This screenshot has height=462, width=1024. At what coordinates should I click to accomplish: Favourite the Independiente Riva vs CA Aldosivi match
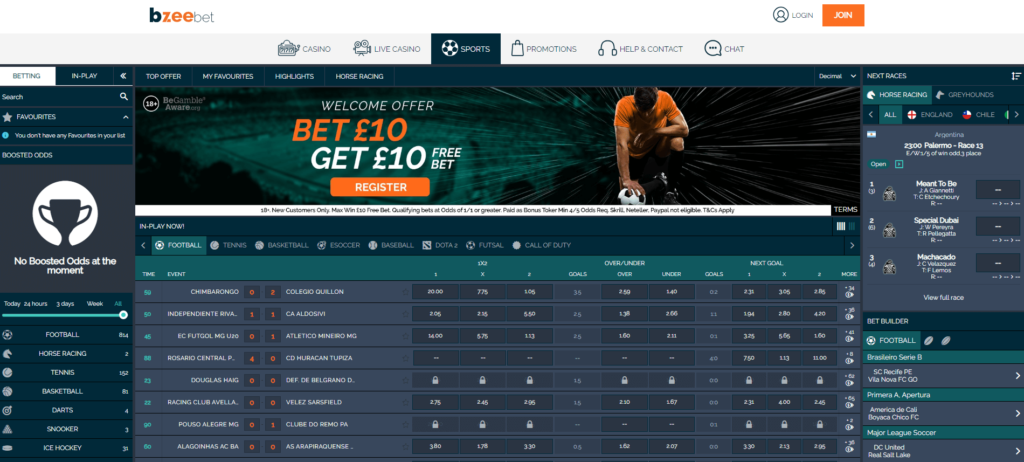[406, 314]
